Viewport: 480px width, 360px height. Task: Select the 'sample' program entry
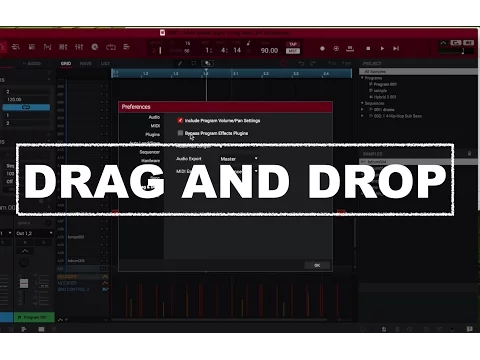[380, 91]
